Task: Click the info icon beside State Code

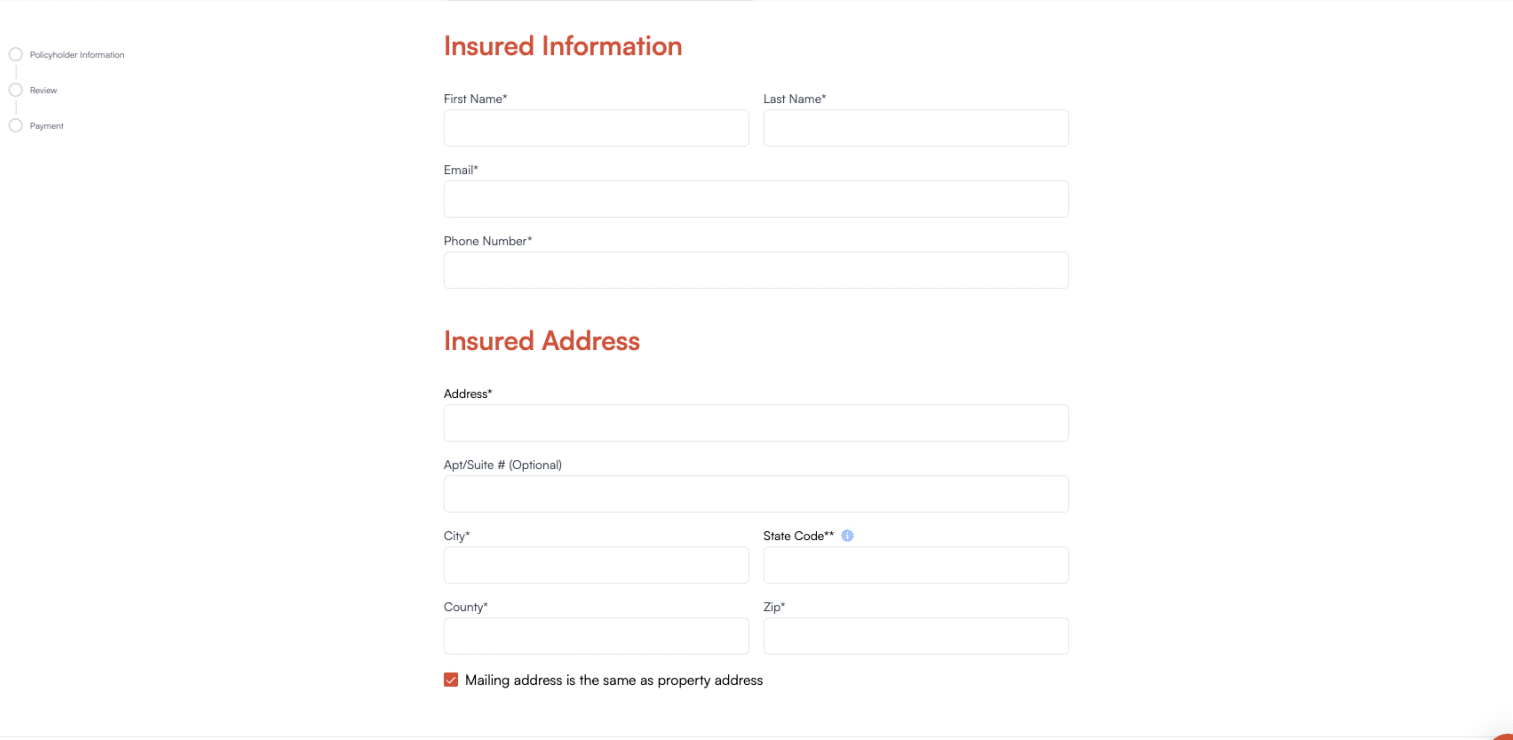Action: click(x=847, y=535)
